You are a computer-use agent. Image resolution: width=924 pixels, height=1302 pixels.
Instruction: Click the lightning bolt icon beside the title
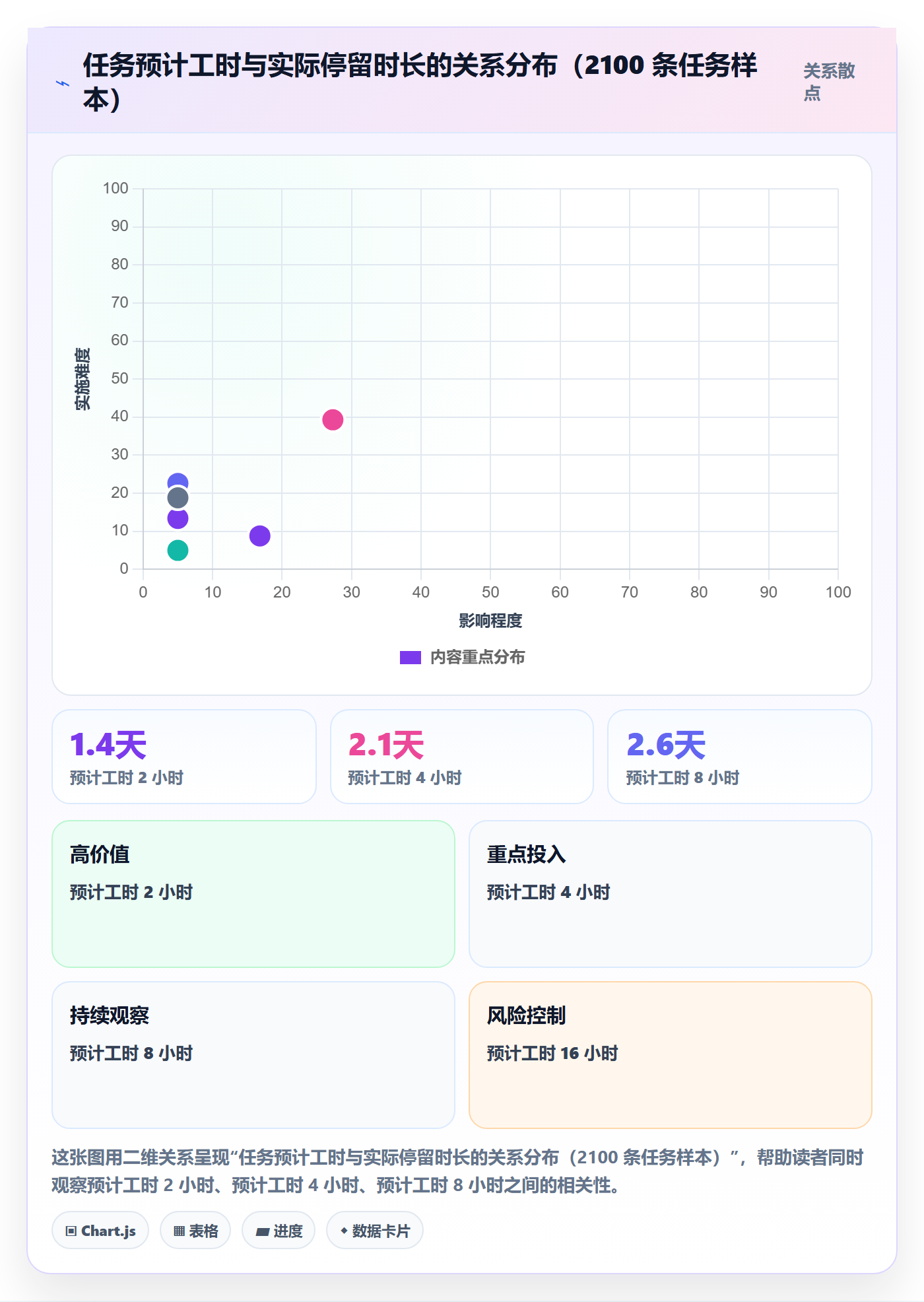63,83
